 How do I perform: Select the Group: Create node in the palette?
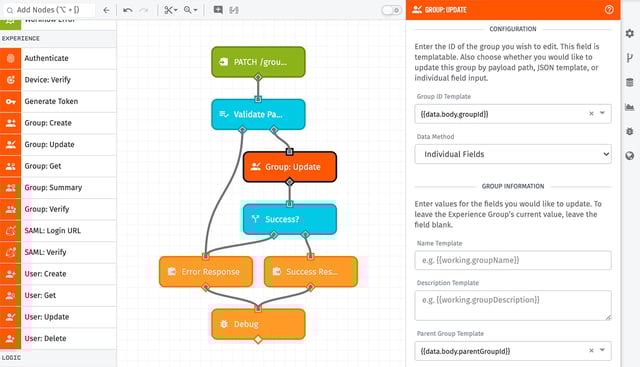[58, 123]
